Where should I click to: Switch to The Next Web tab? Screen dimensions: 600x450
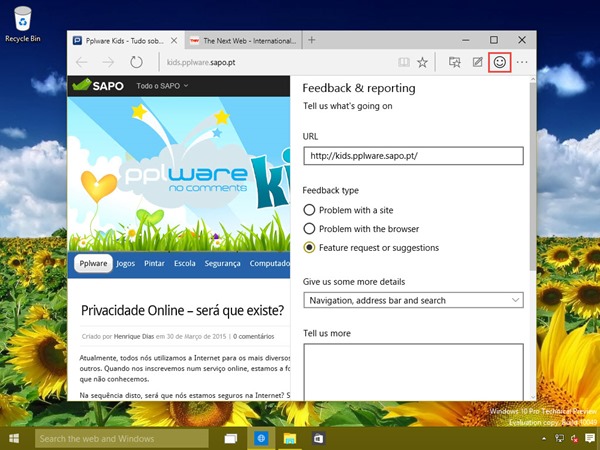(243, 40)
